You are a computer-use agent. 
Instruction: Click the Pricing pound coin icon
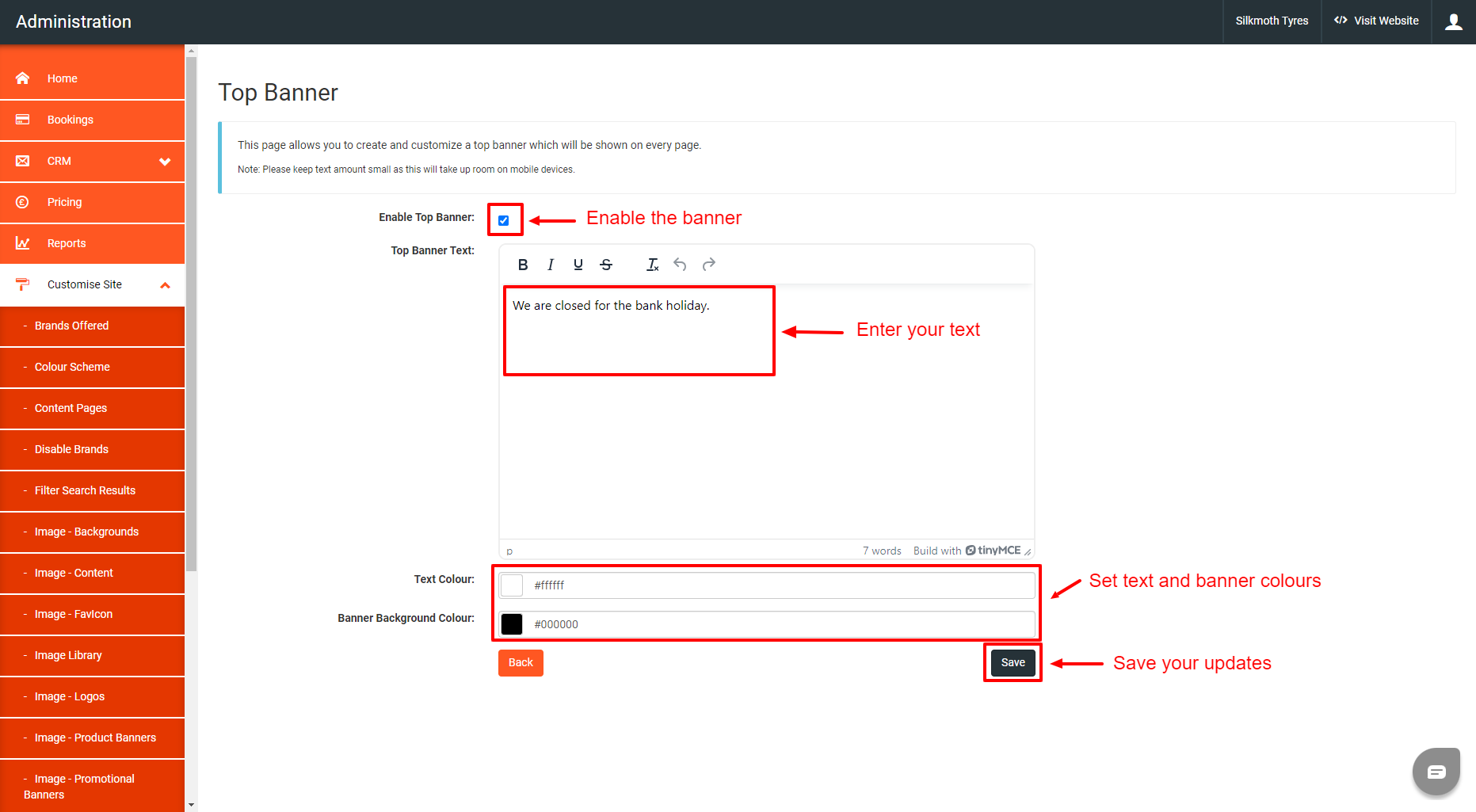(x=22, y=202)
